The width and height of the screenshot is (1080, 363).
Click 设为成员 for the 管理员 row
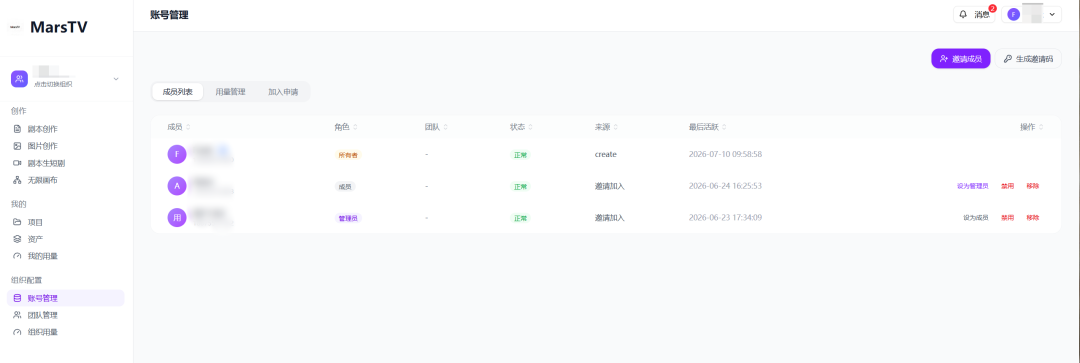point(975,218)
